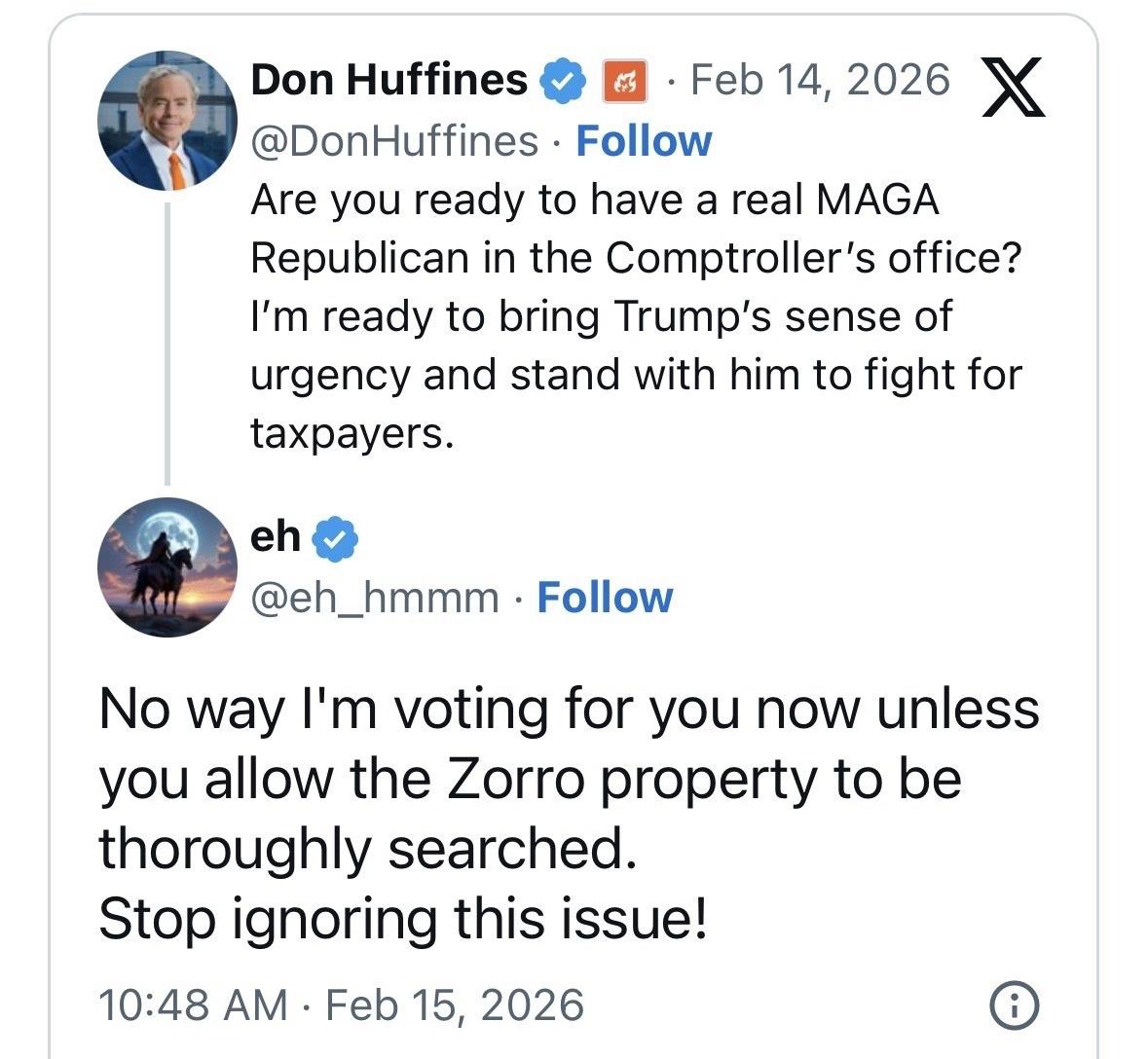
Task: Open the post about the Comptroller's office
Action: [x=633, y=316]
